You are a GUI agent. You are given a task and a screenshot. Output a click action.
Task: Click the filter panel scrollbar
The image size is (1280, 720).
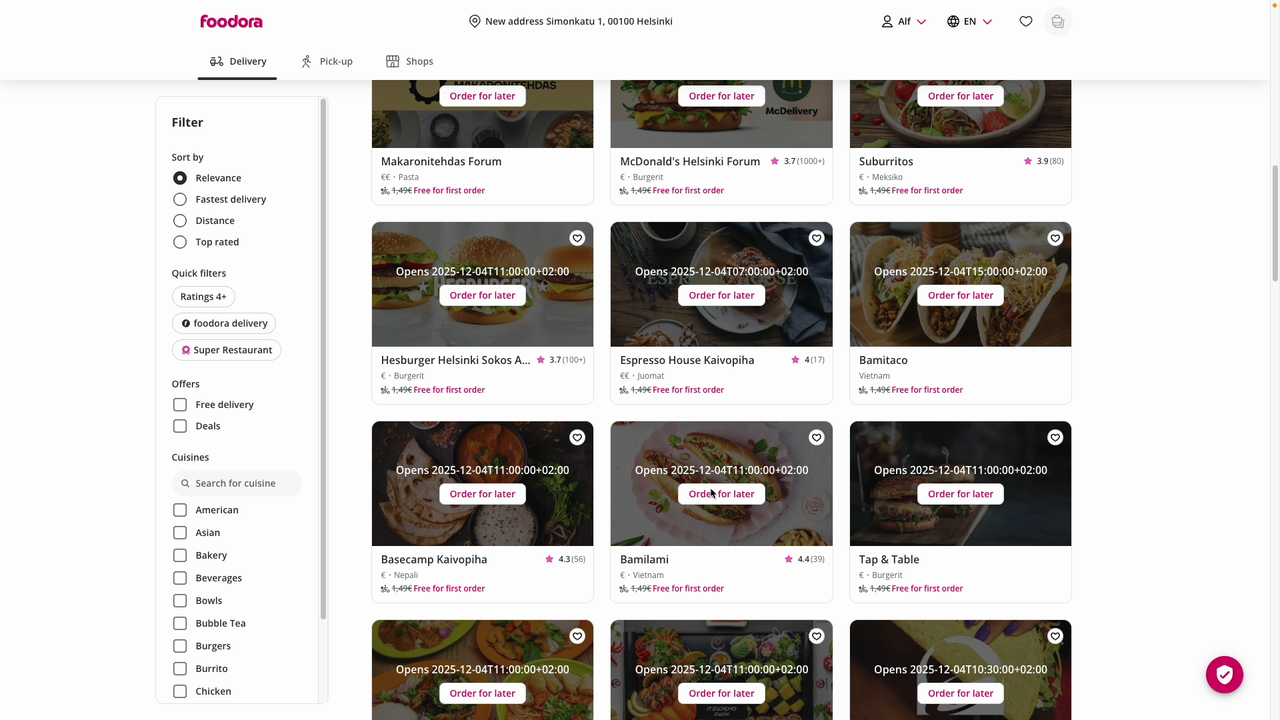coord(323,358)
